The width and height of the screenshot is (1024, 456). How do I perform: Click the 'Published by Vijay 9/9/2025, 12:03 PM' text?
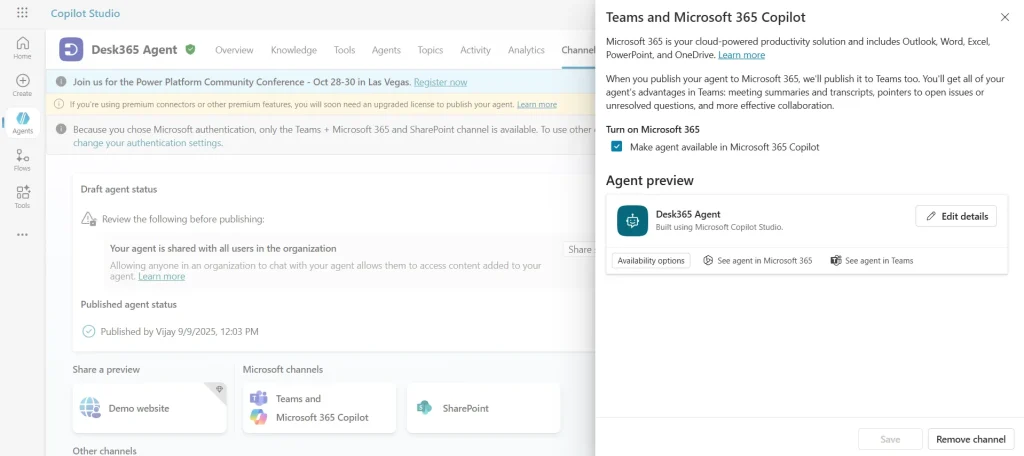(180, 331)
